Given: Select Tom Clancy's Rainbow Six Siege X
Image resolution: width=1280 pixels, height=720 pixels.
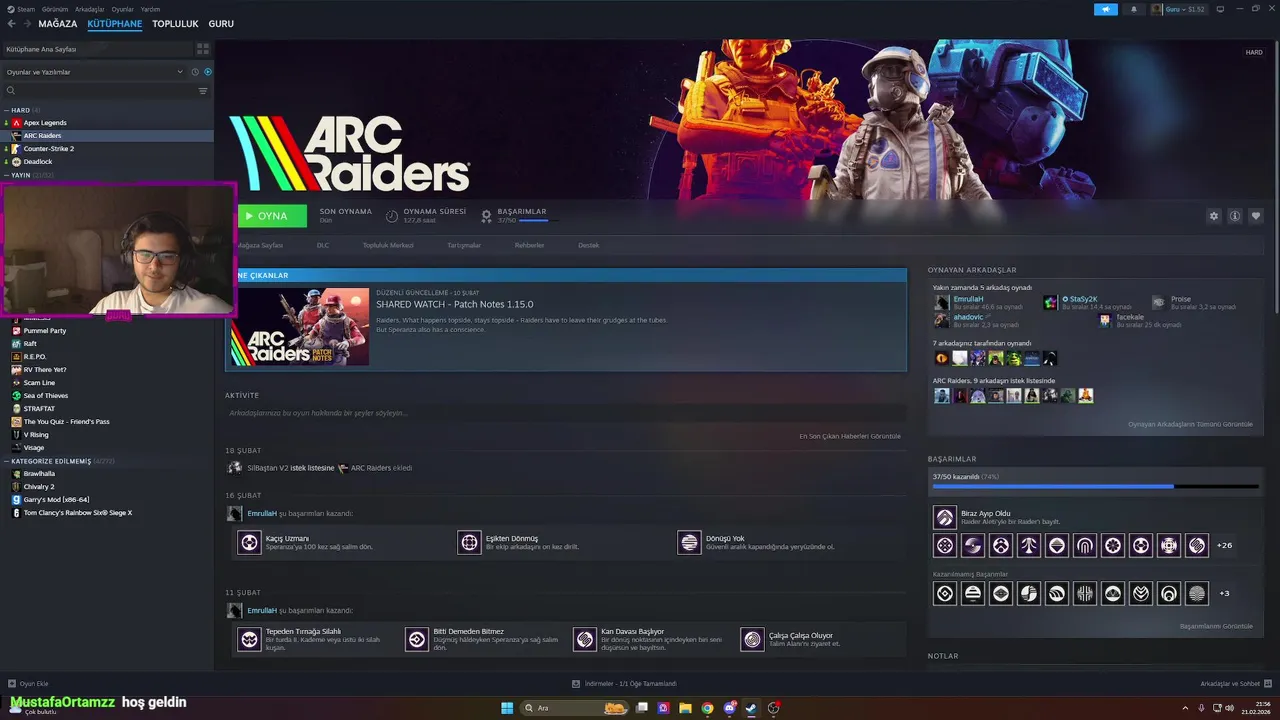Looking at the screenshot, I should pyautogui.click(x=78, y=513).
